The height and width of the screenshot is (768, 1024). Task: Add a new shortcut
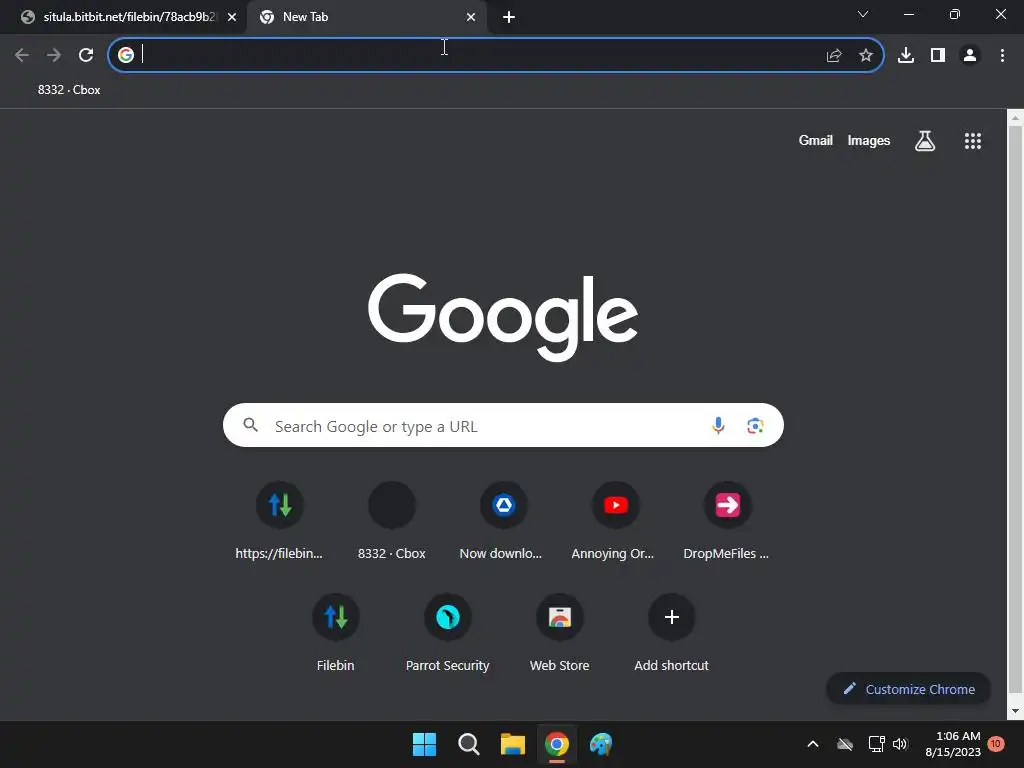click(671, 633)
